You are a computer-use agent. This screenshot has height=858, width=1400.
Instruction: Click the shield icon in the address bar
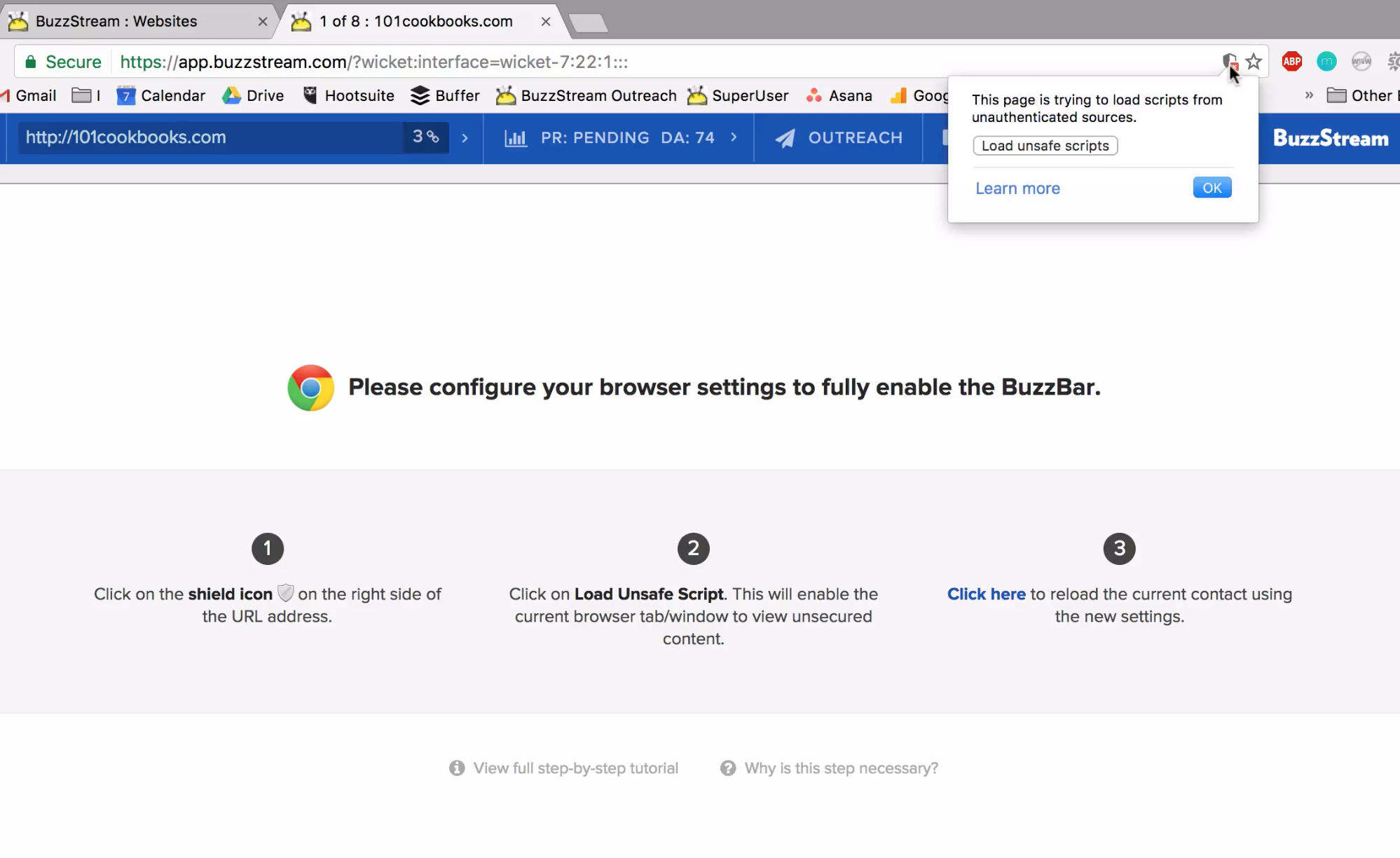click(x=1228, y=62)
